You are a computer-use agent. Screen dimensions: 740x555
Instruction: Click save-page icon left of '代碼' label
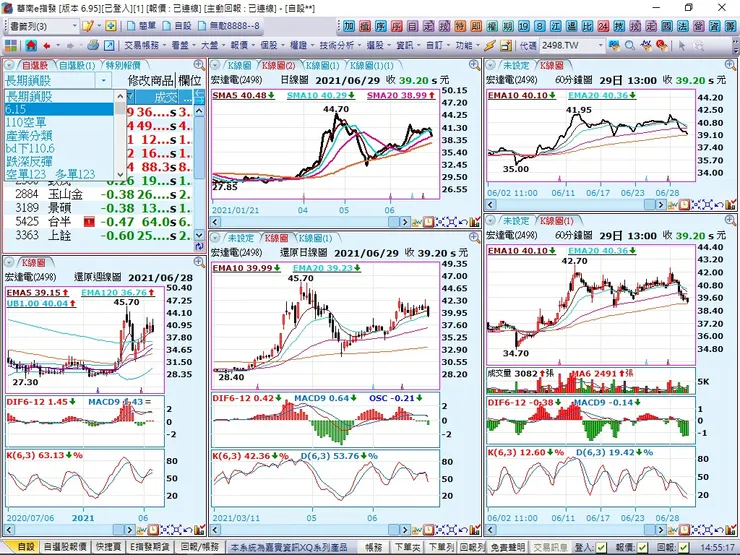[506, 45]
